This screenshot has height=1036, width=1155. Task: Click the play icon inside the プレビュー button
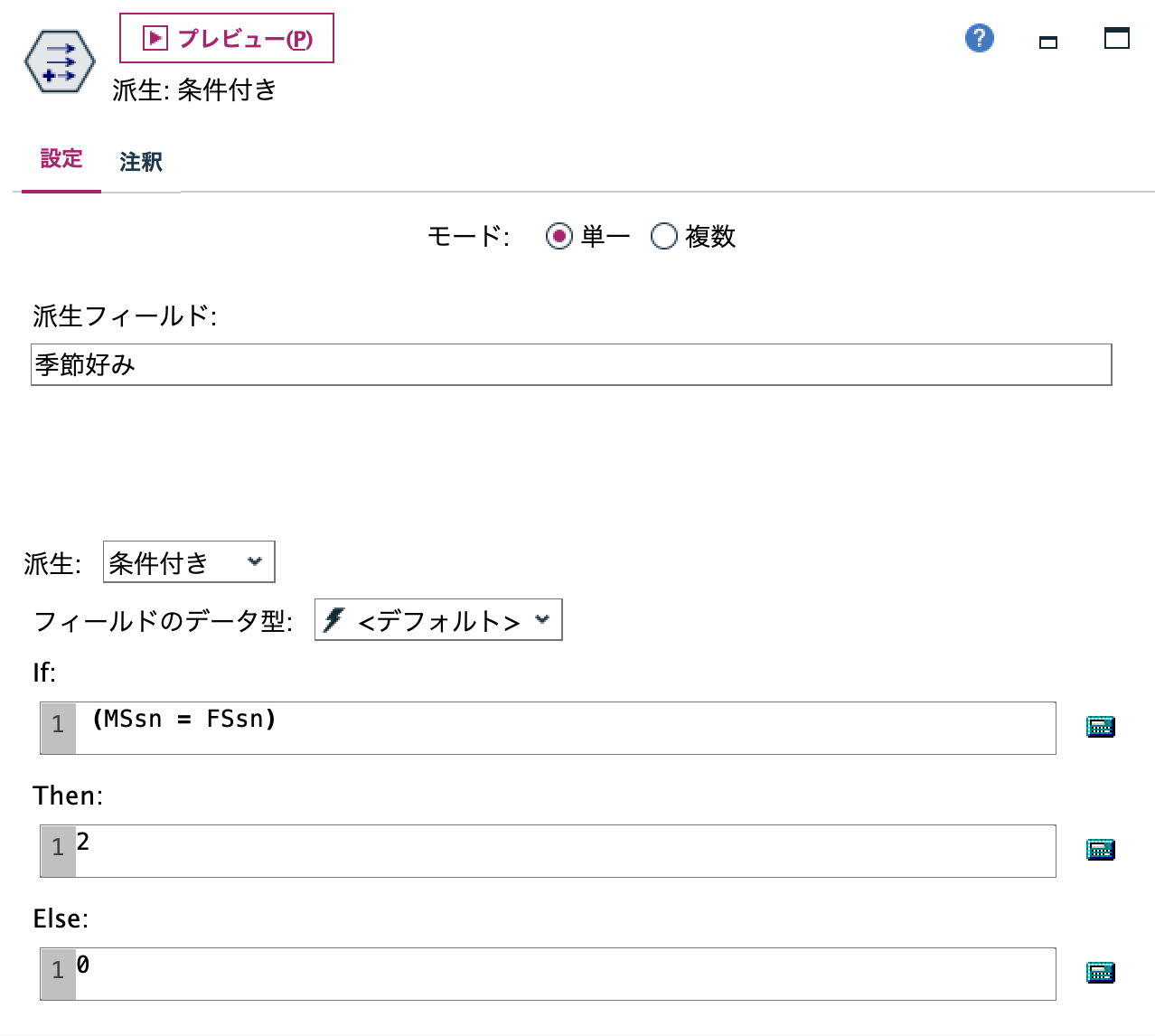[154, 37]
